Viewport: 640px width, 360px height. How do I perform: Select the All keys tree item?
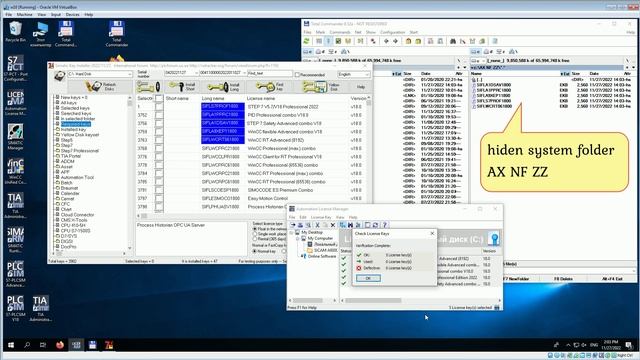tap(69, 103)
